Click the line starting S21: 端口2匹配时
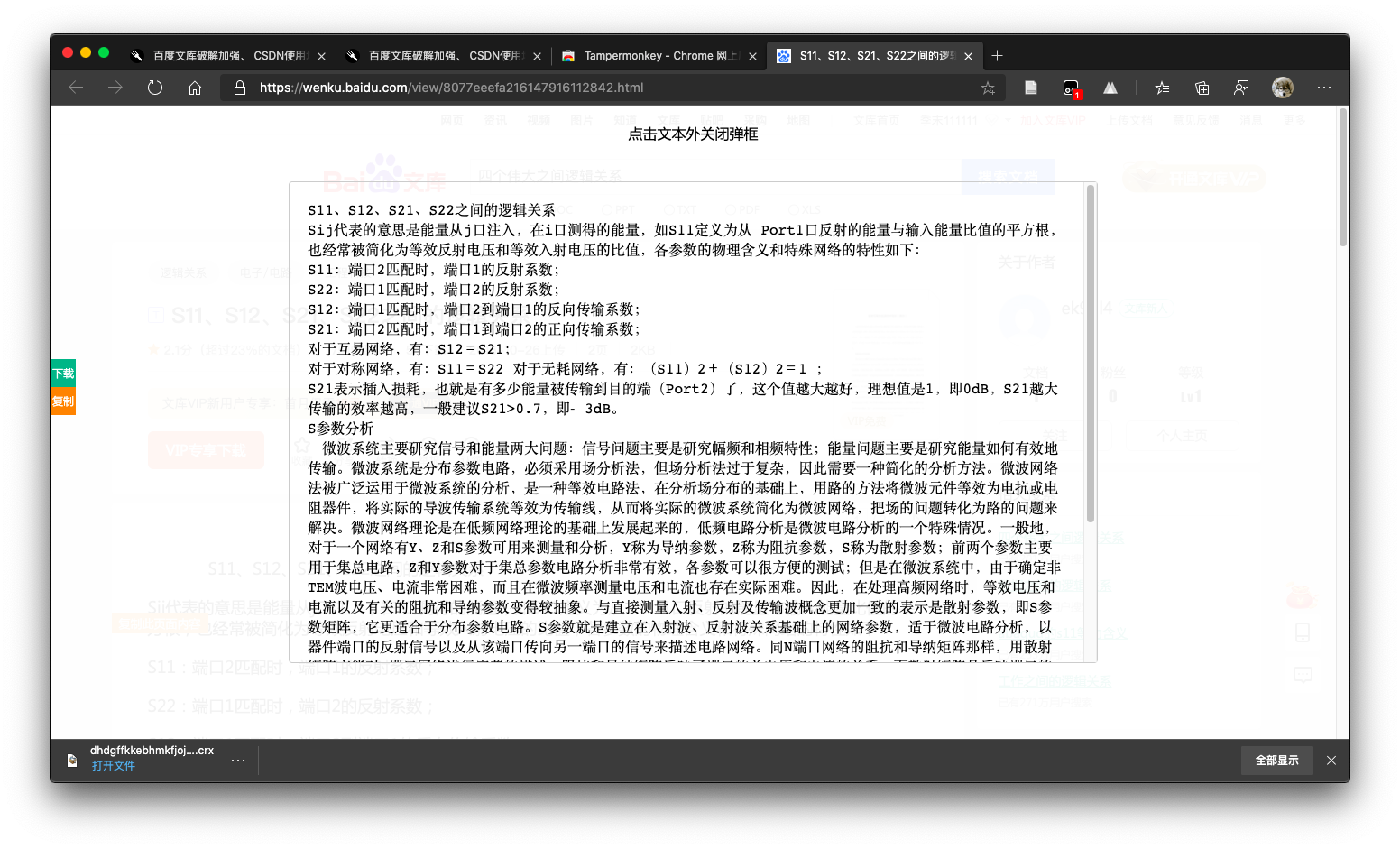This screenshot has height=849, width=1400. point(474,329)
